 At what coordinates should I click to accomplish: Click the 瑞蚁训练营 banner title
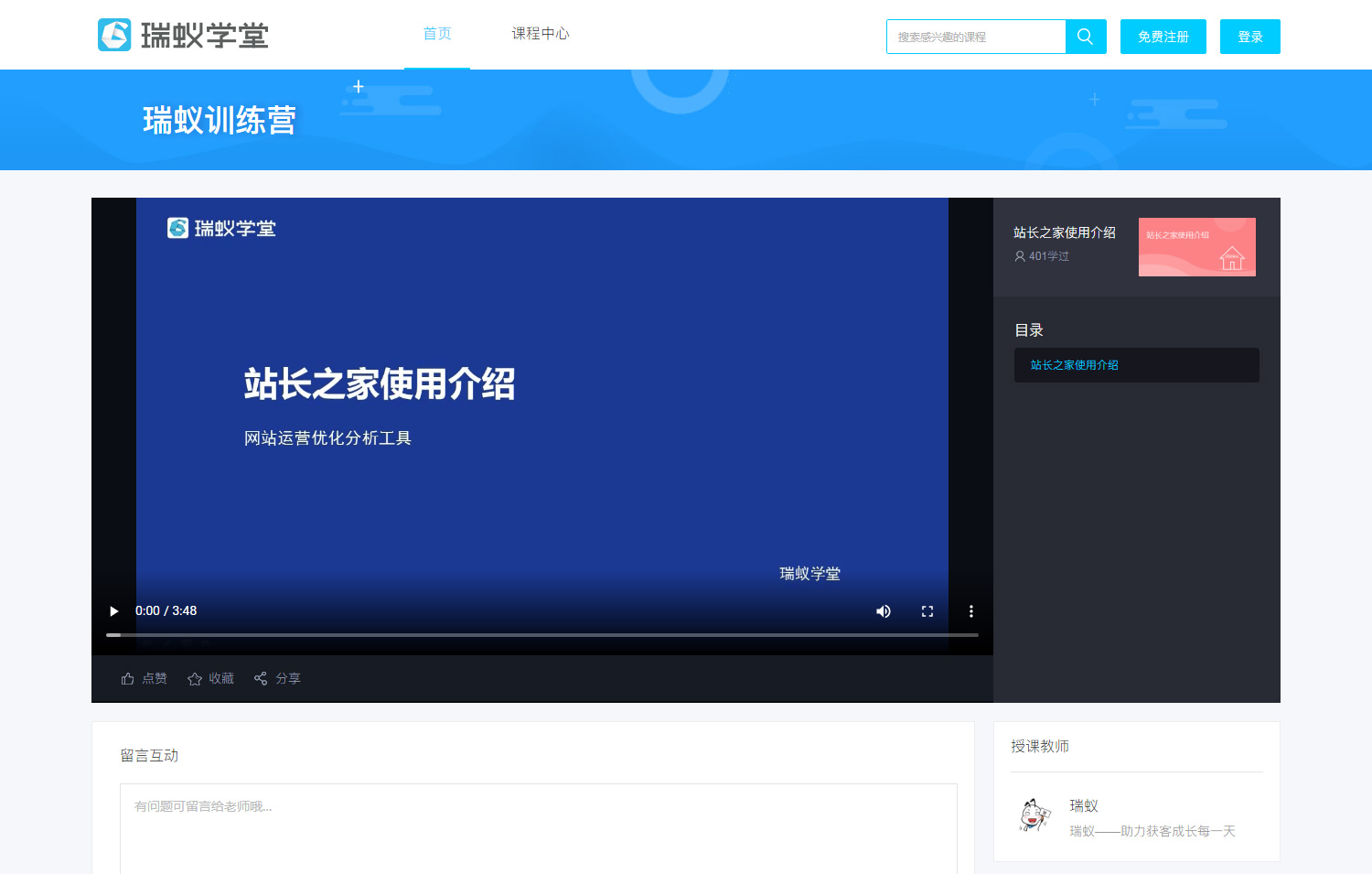220,120
